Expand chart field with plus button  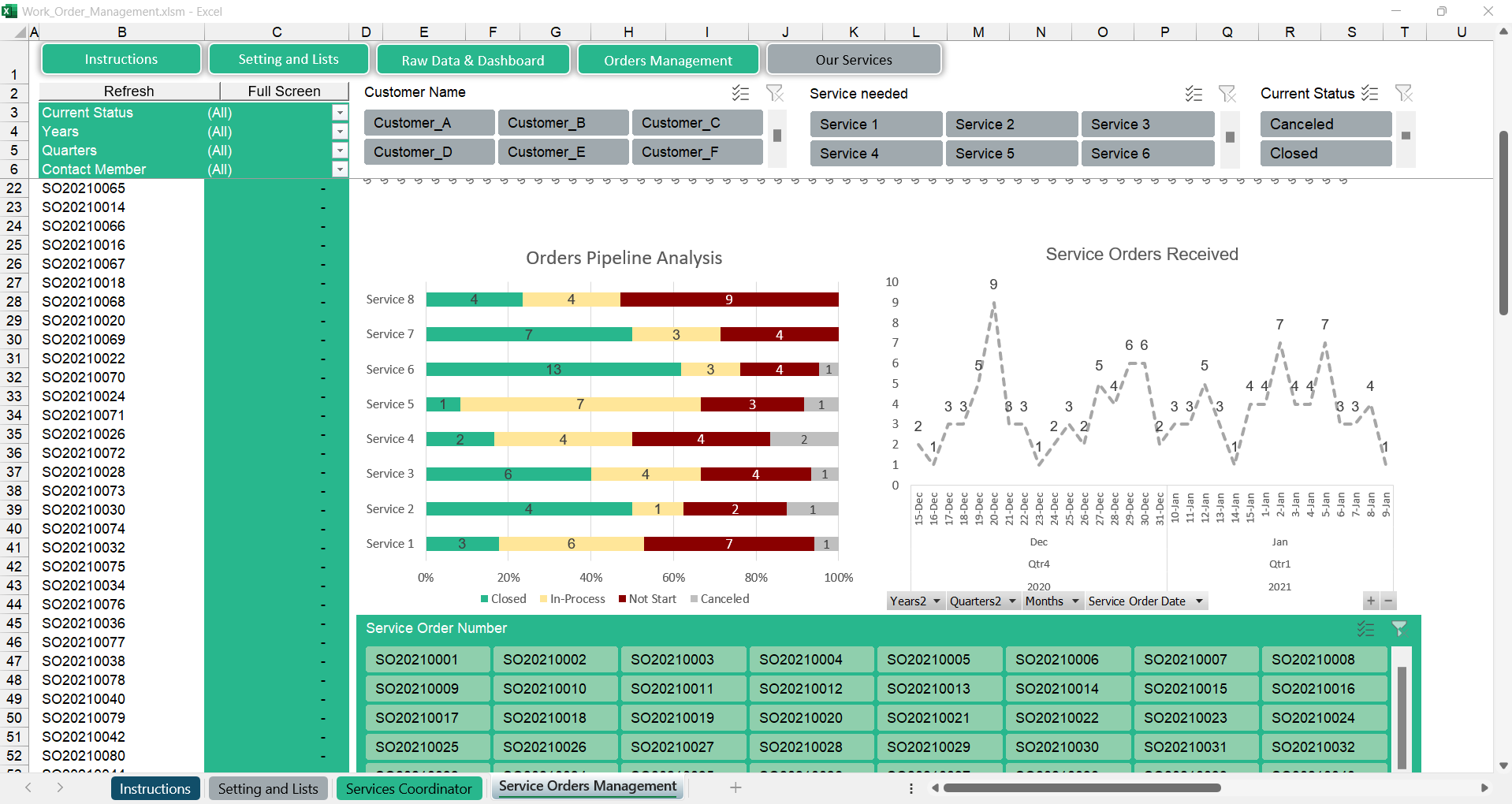[x=1371, y=601]
